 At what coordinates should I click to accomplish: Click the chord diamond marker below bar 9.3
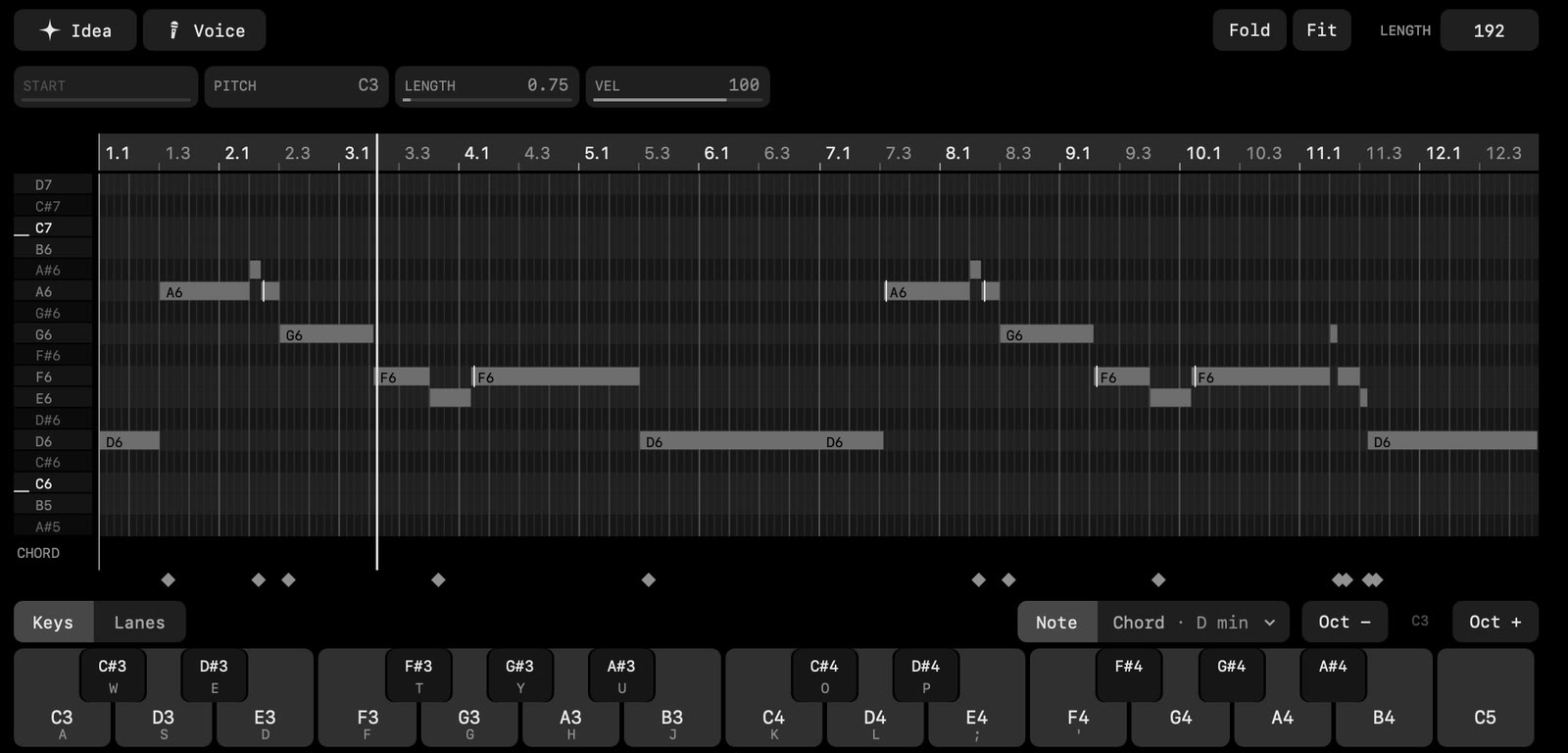(x=1158, y=580)
